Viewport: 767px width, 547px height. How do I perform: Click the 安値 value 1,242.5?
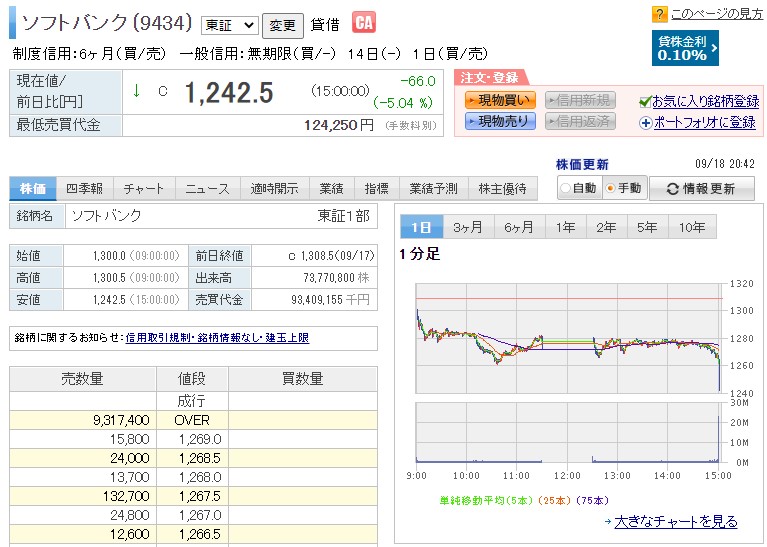click(109, 299)
